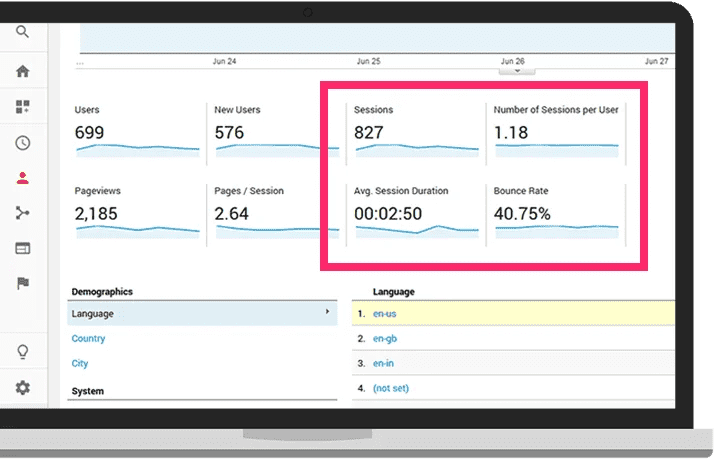
Task: Open the en-in language link
Action: coord(385,363)
